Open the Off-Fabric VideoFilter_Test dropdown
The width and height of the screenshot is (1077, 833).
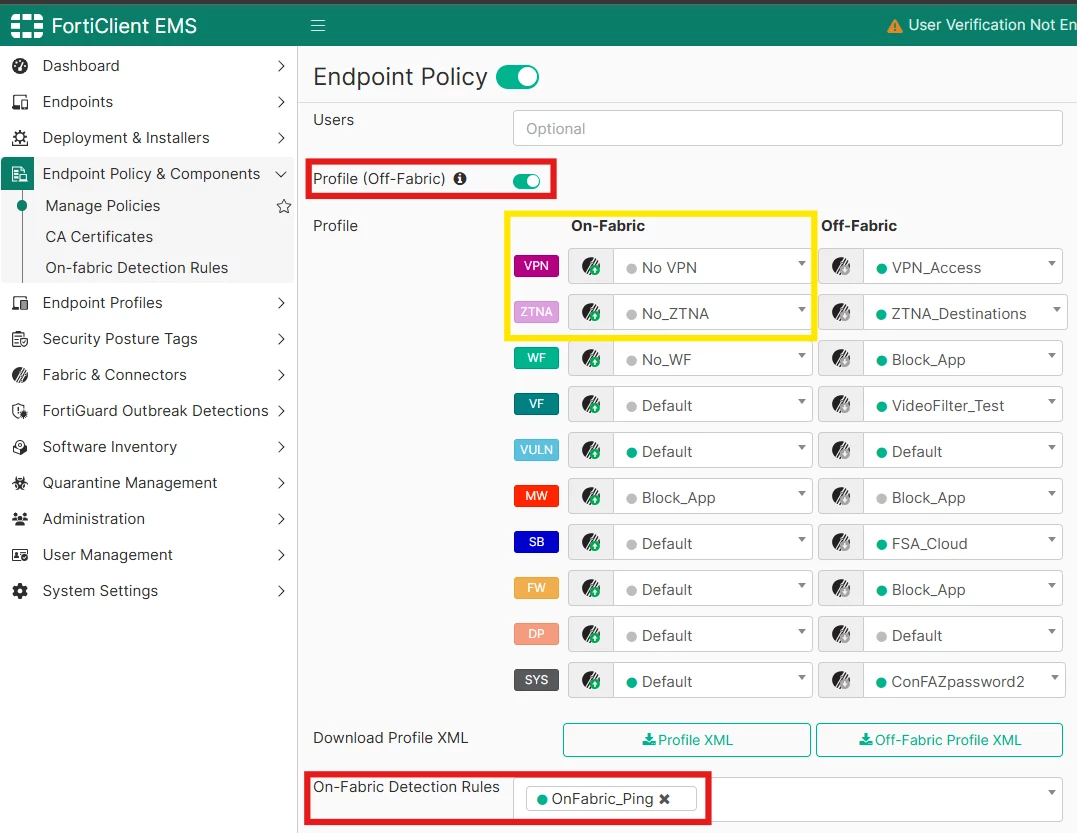tap(963, 404)
